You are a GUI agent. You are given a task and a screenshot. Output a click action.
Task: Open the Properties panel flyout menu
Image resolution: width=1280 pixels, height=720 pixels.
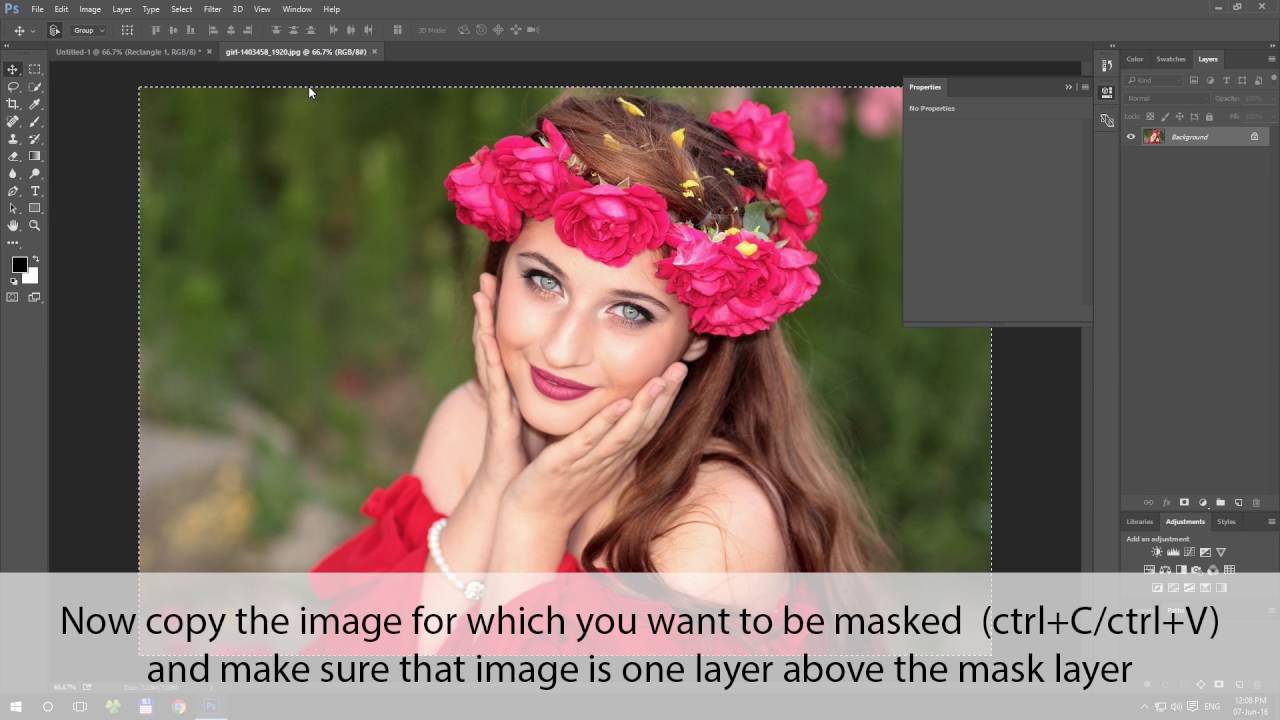[x=1085, y=87]
